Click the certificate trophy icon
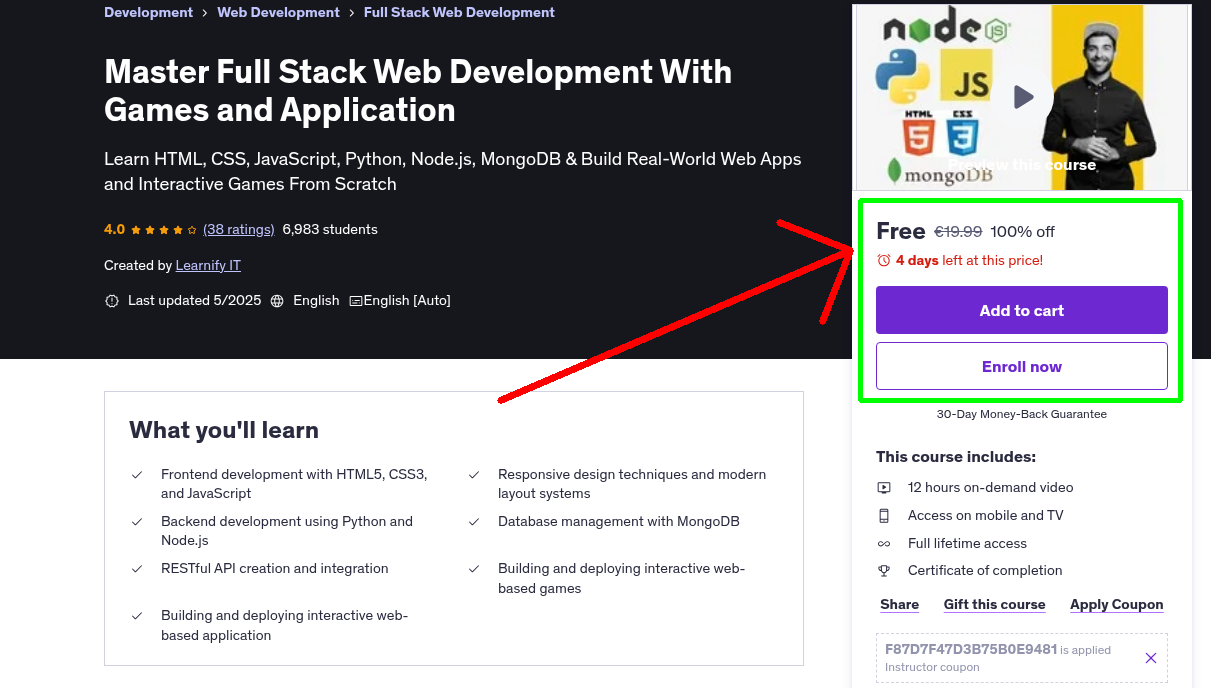The width and height of the screenshot is (1211, 688). [x=884, y=571]
